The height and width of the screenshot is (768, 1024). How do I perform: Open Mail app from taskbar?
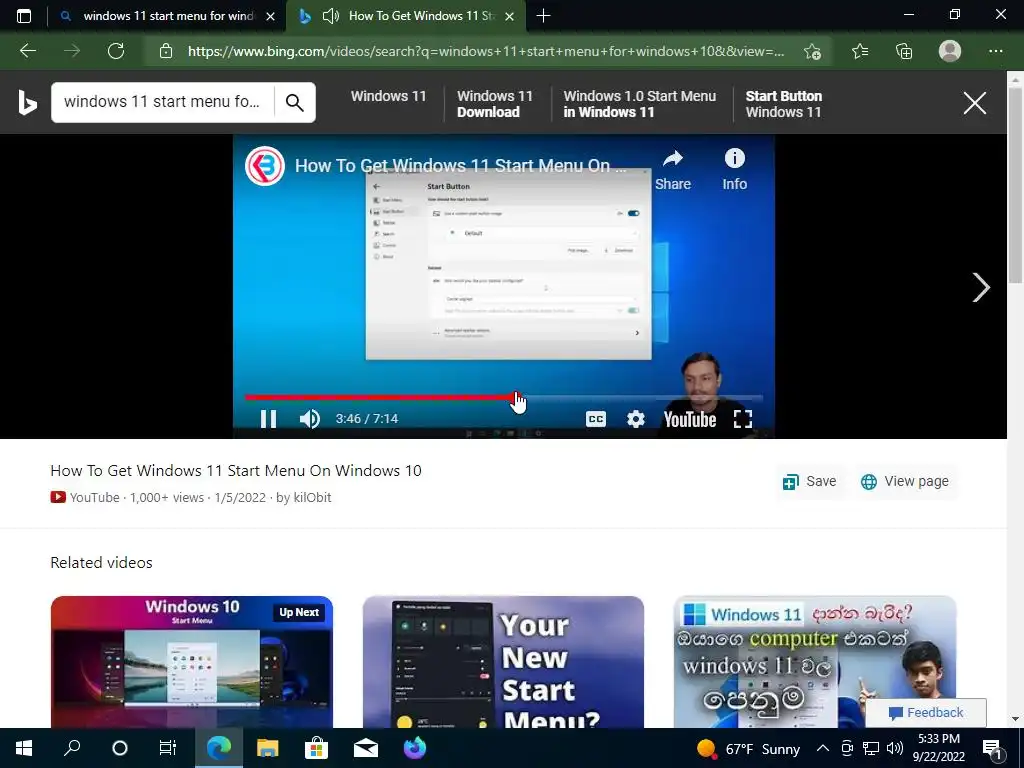coord(366,748)
